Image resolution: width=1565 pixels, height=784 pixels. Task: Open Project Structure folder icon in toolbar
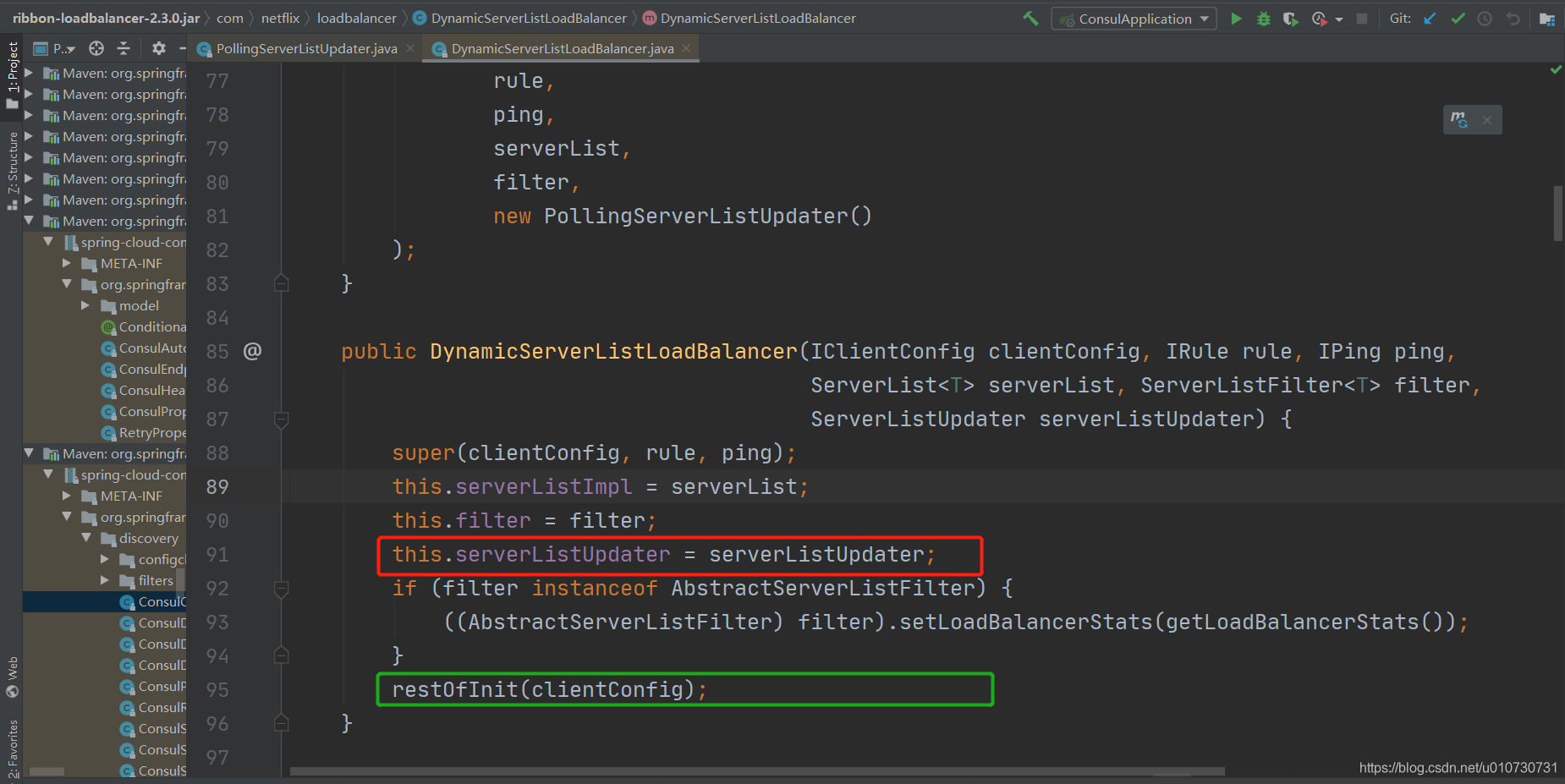click(1547, 19)
